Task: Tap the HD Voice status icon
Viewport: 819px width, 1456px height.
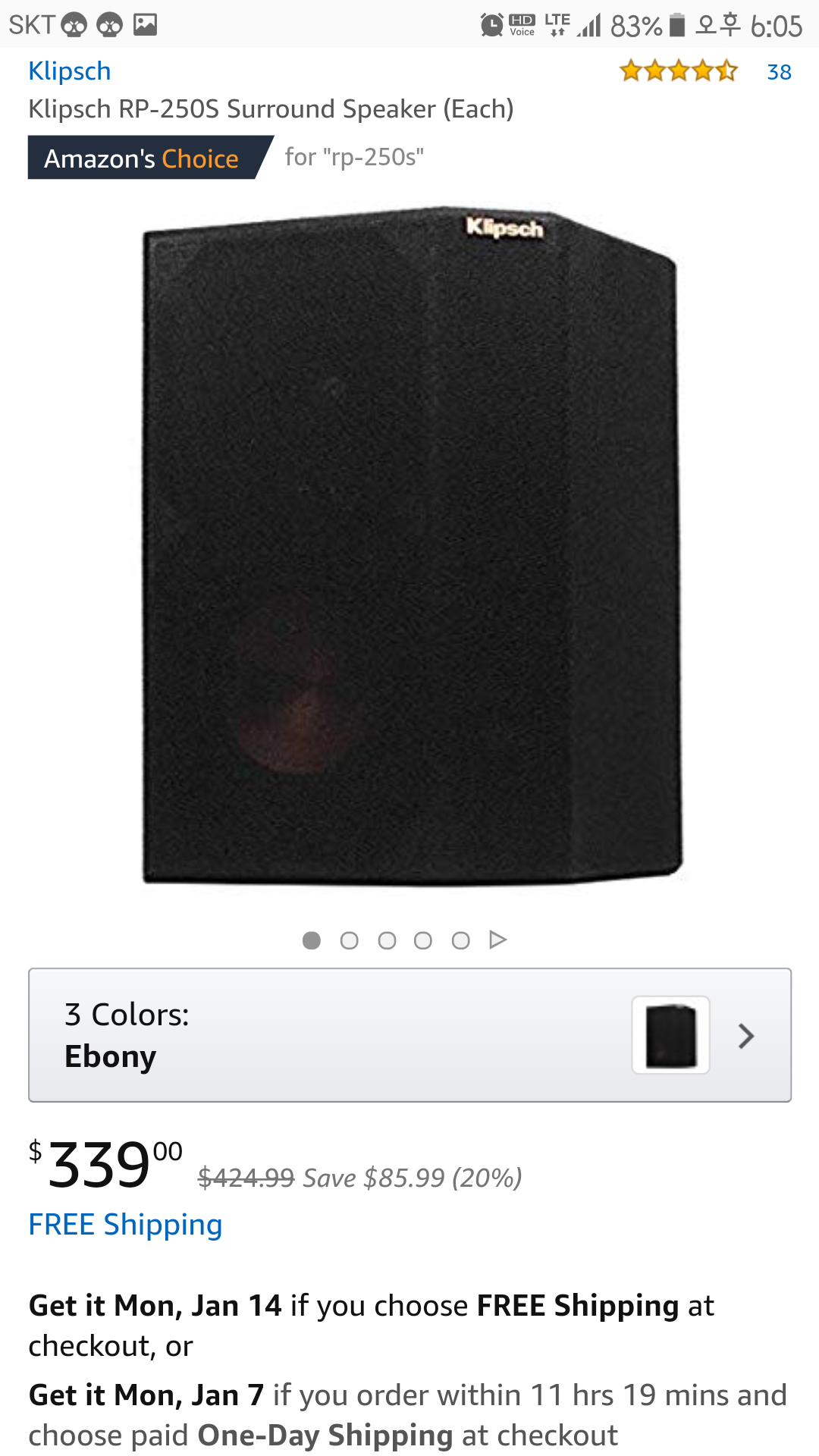Action: [x=522, y=25]
